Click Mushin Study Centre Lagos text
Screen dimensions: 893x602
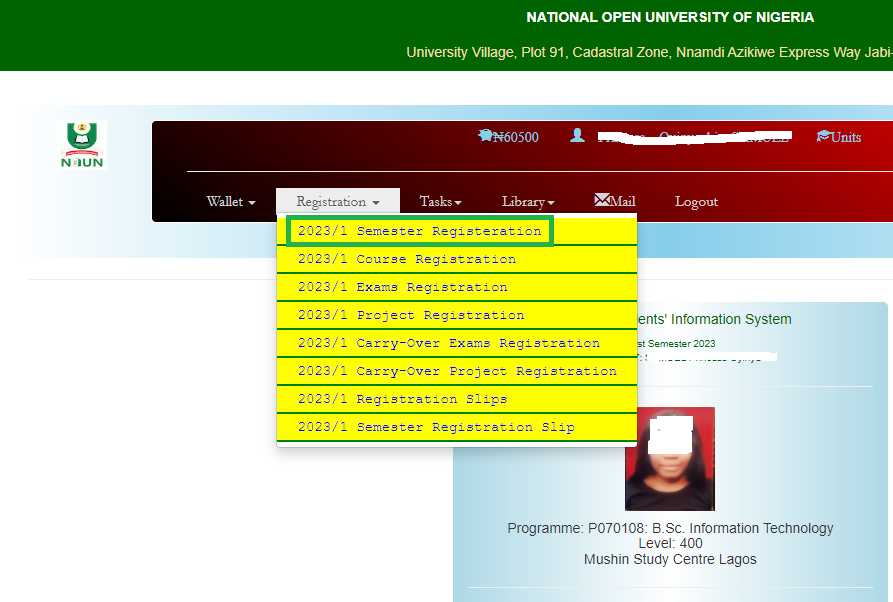670,559
